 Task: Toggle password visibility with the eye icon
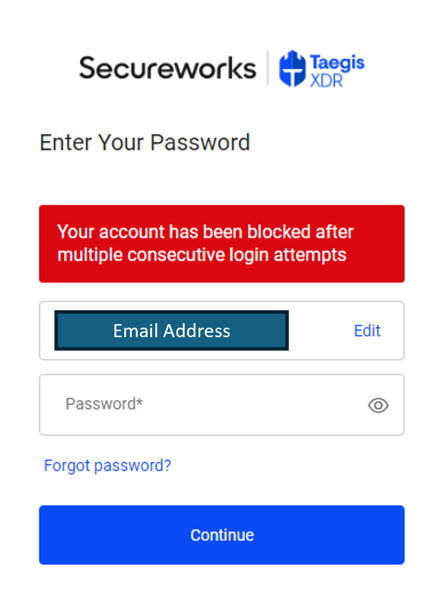tap(378, 405)
